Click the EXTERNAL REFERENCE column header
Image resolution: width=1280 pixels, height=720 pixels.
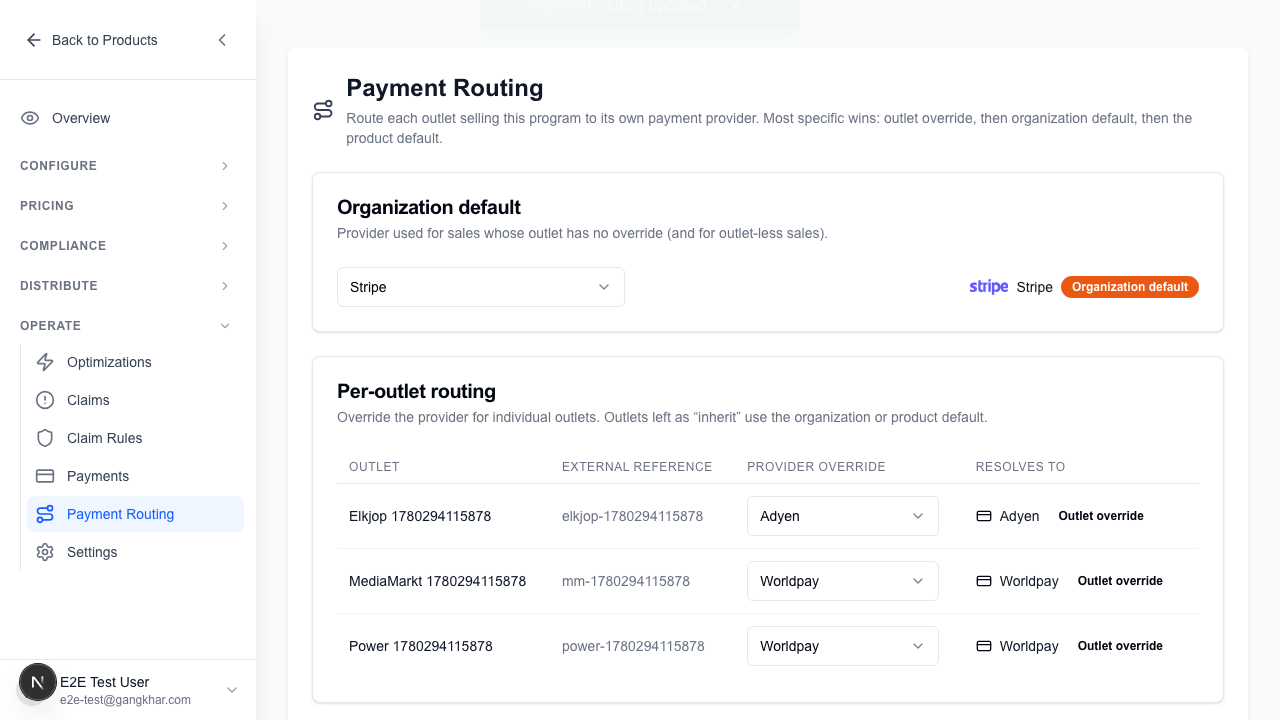click(637, 467)
